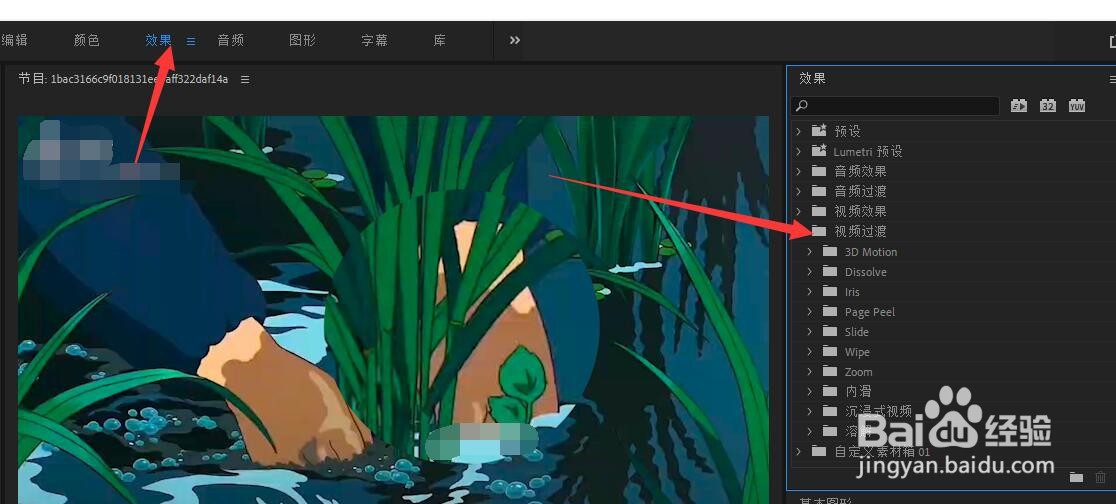
Task: Switch to the 效果 workspace
Action: [x=158, y=41]
